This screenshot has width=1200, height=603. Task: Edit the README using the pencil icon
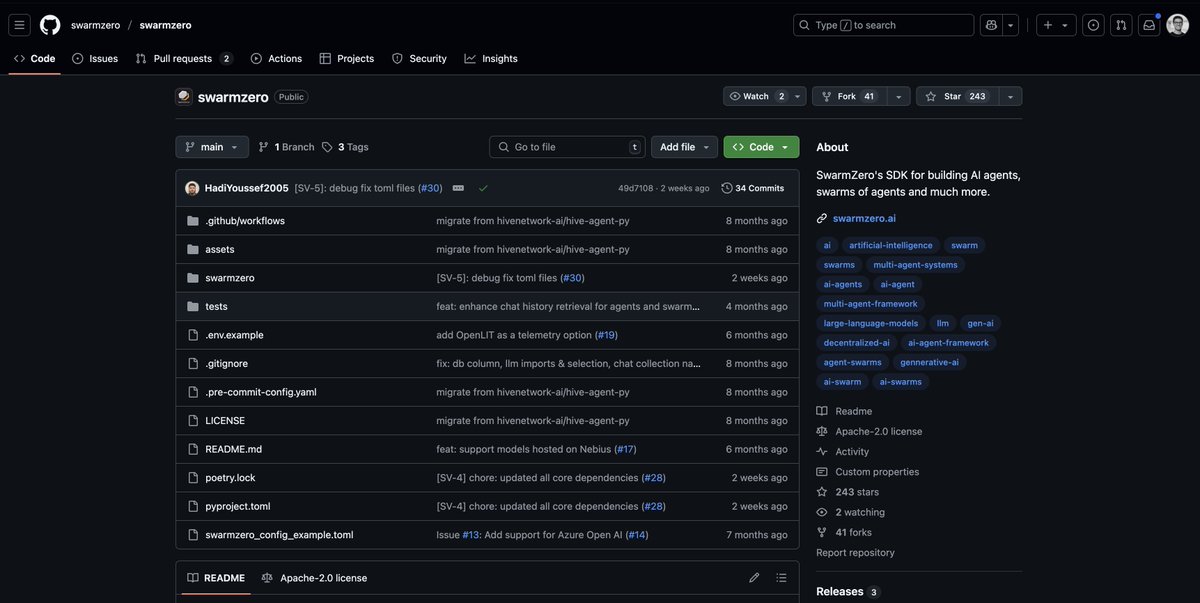tap(754, 578)
